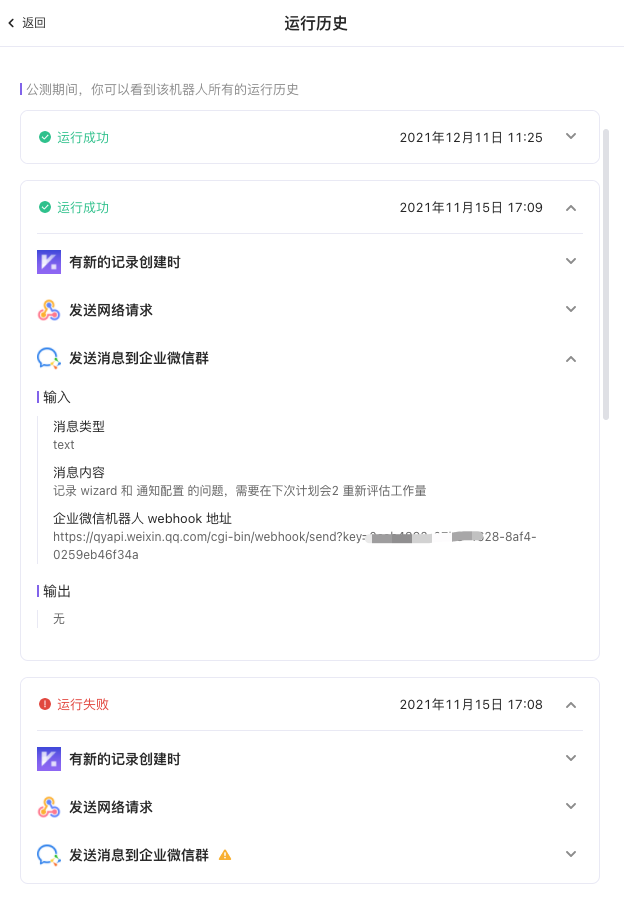Click 有新的记录创建时 title in the 17:08 run

coord(125,759)
